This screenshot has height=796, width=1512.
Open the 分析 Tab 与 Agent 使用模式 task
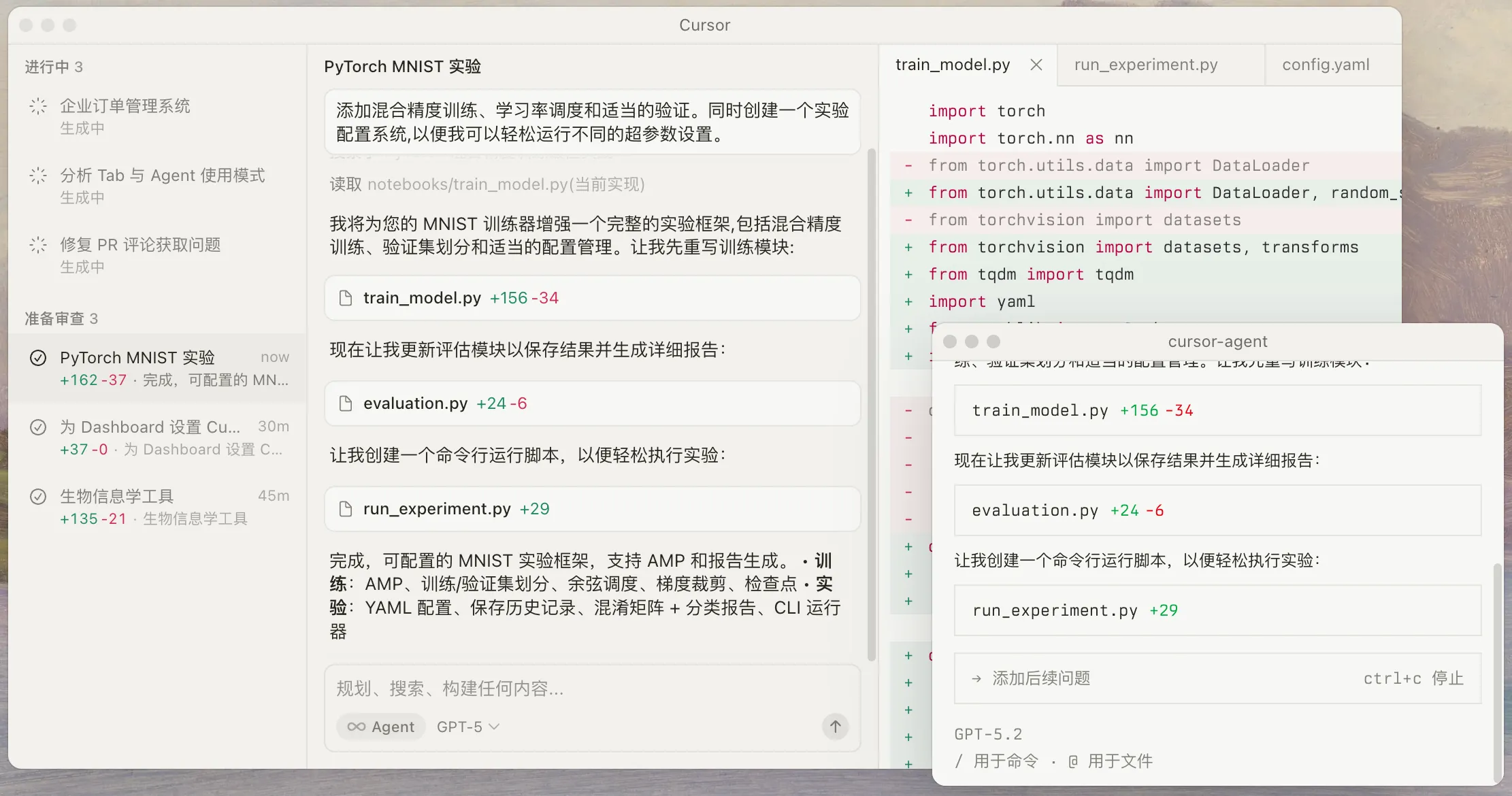[x=157, y=186]
